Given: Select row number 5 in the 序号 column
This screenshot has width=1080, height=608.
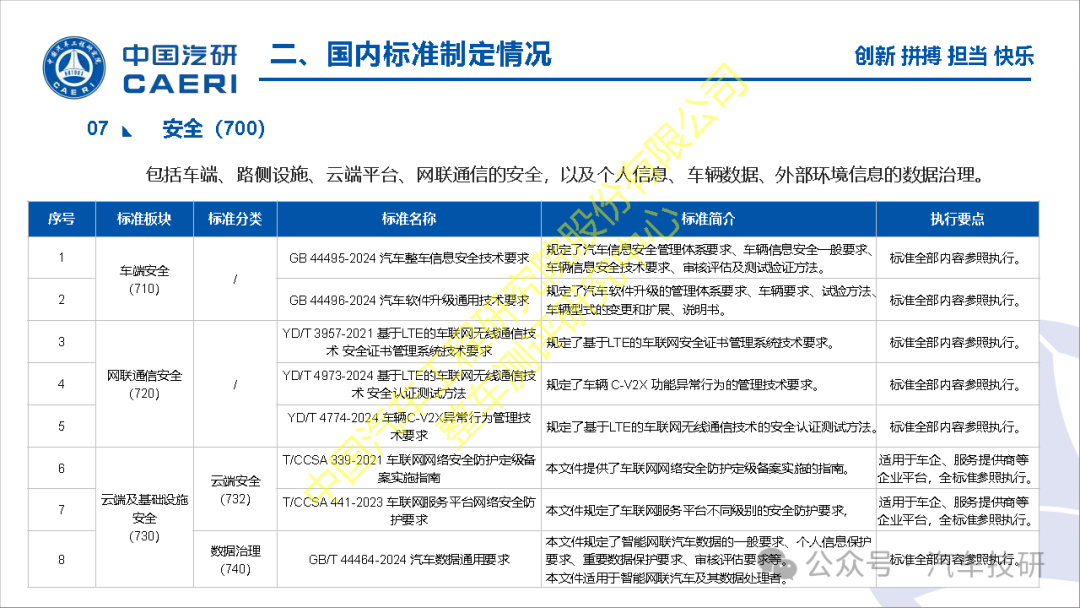Looking at the screenshot, I should 61,426.
